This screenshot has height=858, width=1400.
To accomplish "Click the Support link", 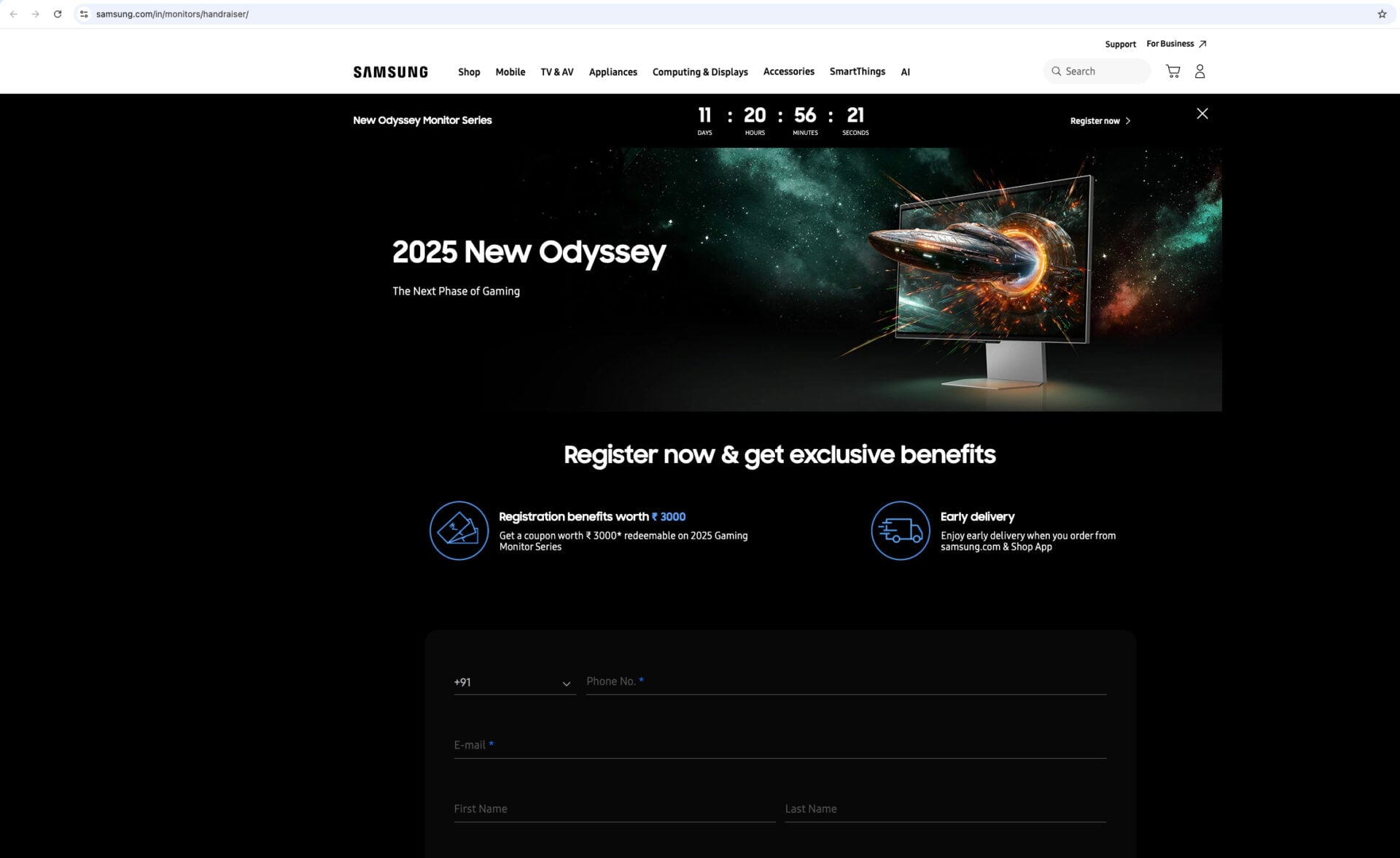I will point(1120,44).
